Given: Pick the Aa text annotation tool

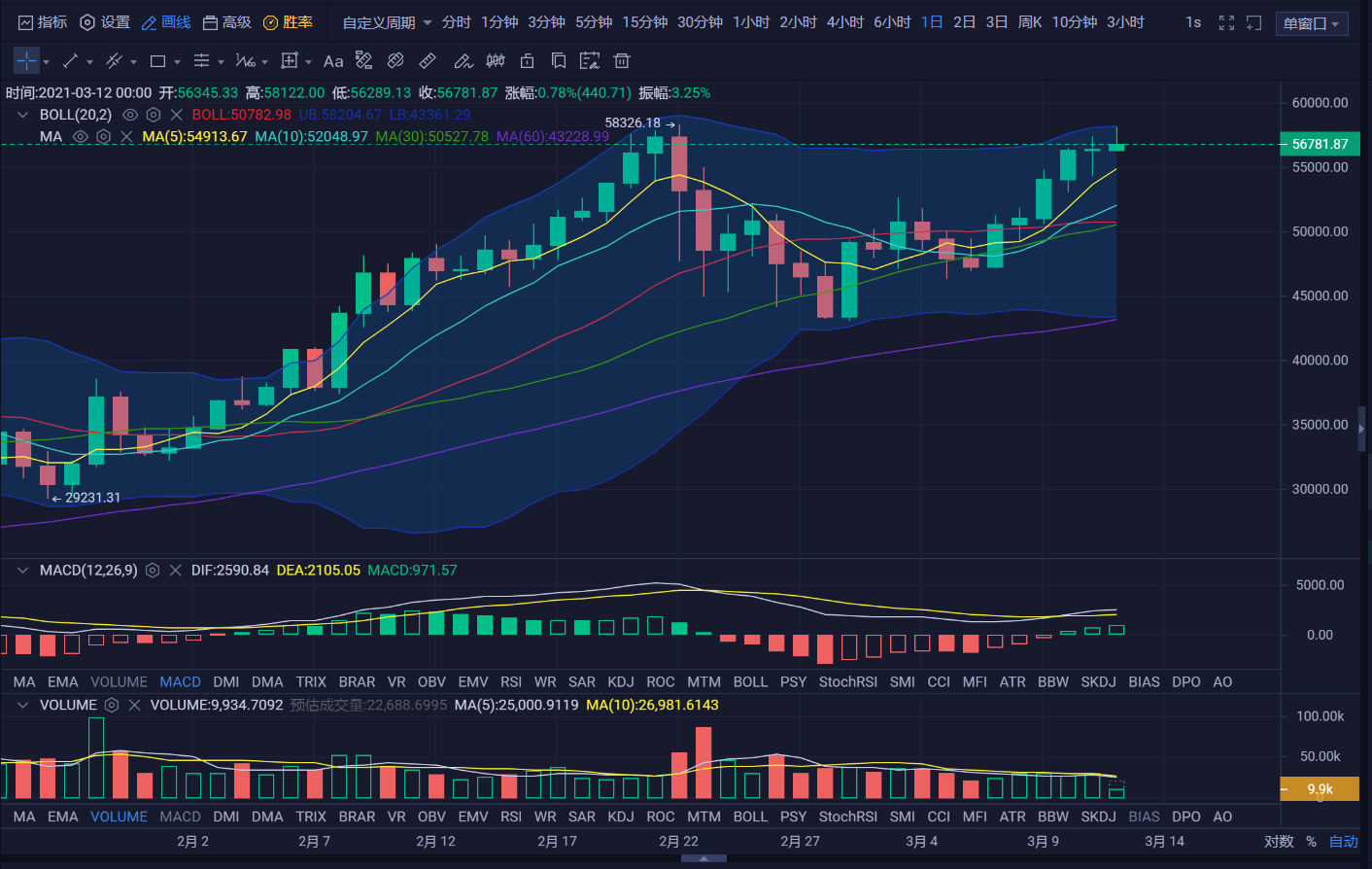Looking at the screenshot, I should (x=333, y=61).
